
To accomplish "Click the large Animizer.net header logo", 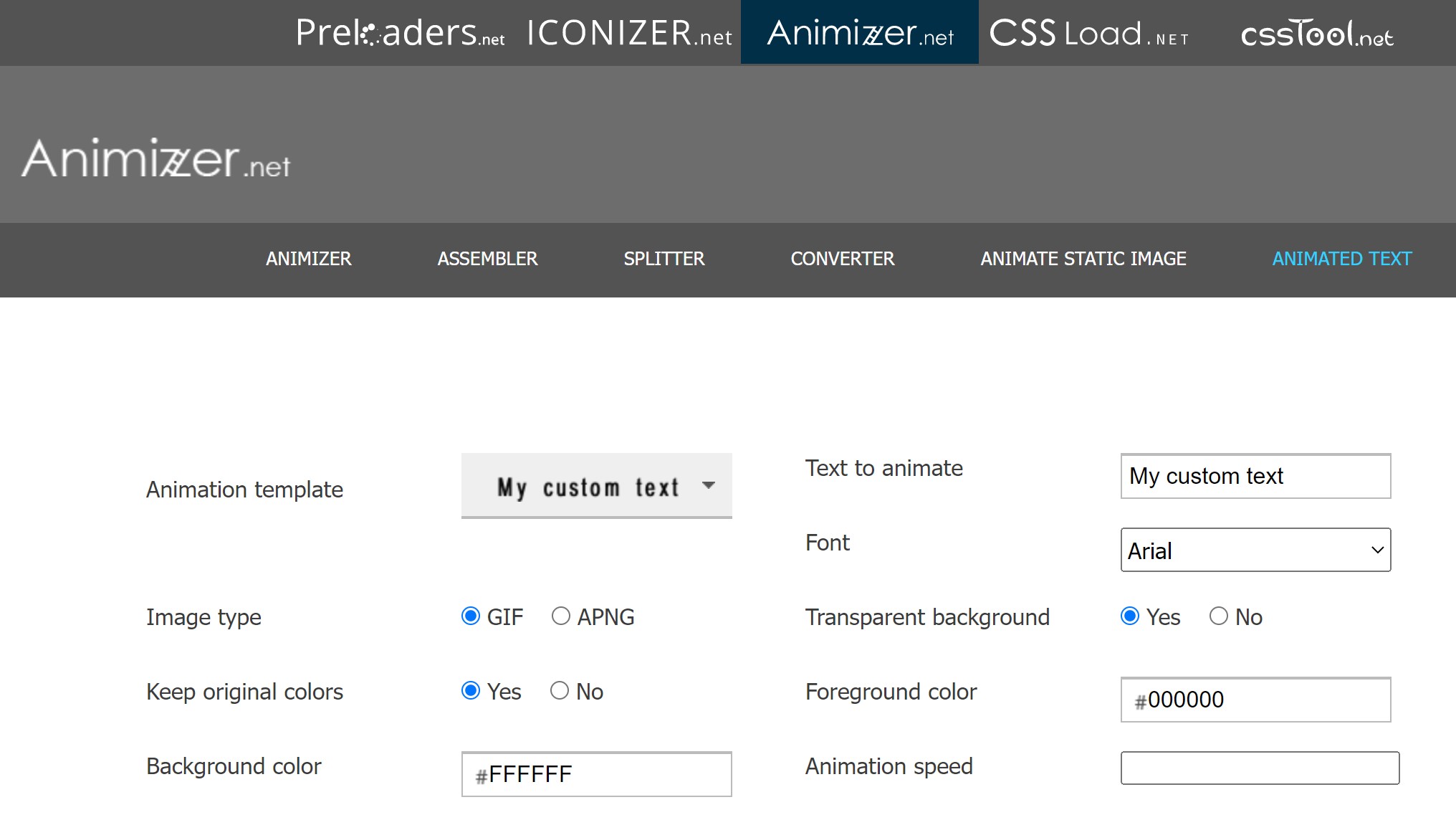I will click(156, 158).
